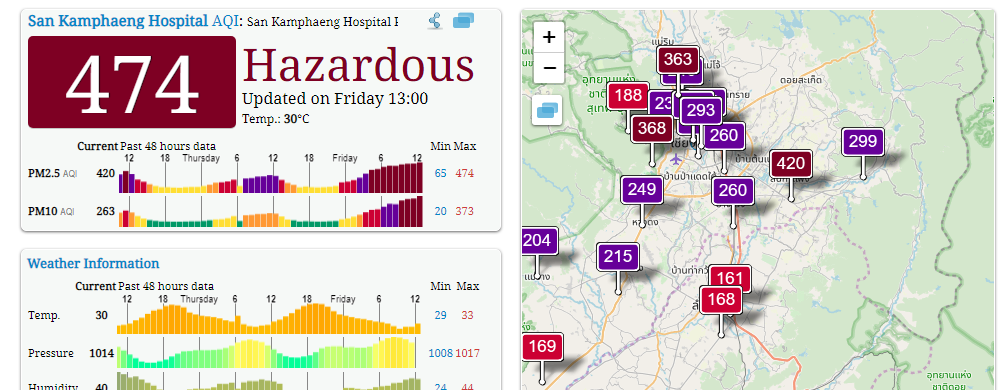Open the map layers control icon

pos(547,110)
